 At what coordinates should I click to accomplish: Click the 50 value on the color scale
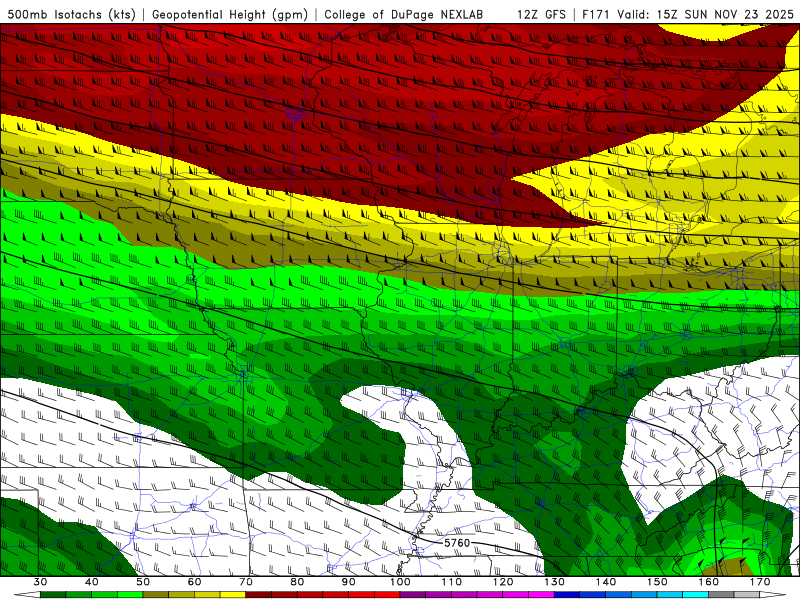coord(143,582)
